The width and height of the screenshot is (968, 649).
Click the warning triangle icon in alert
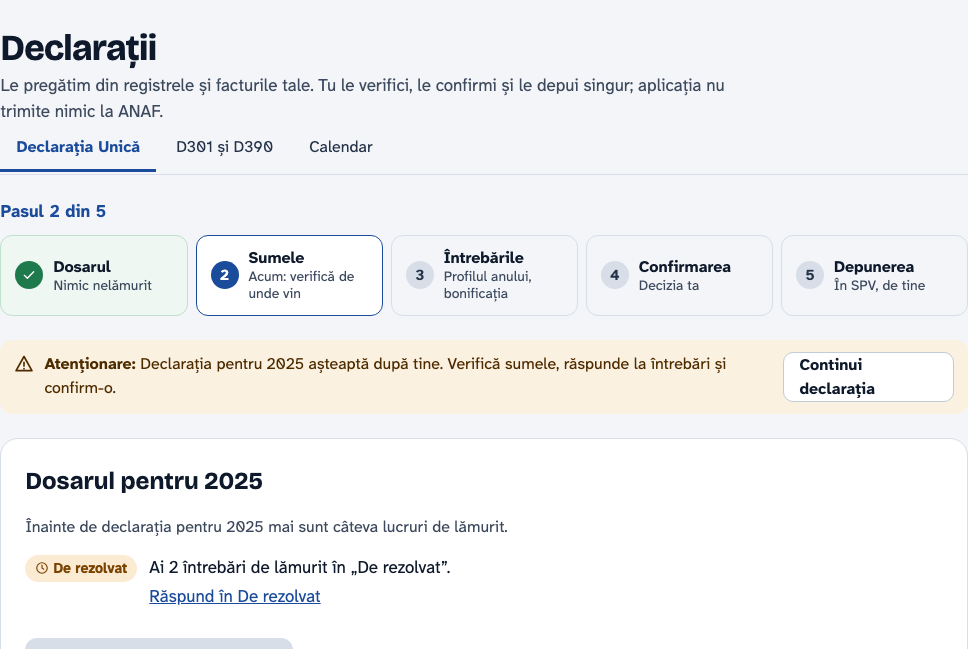pos(24,364)
